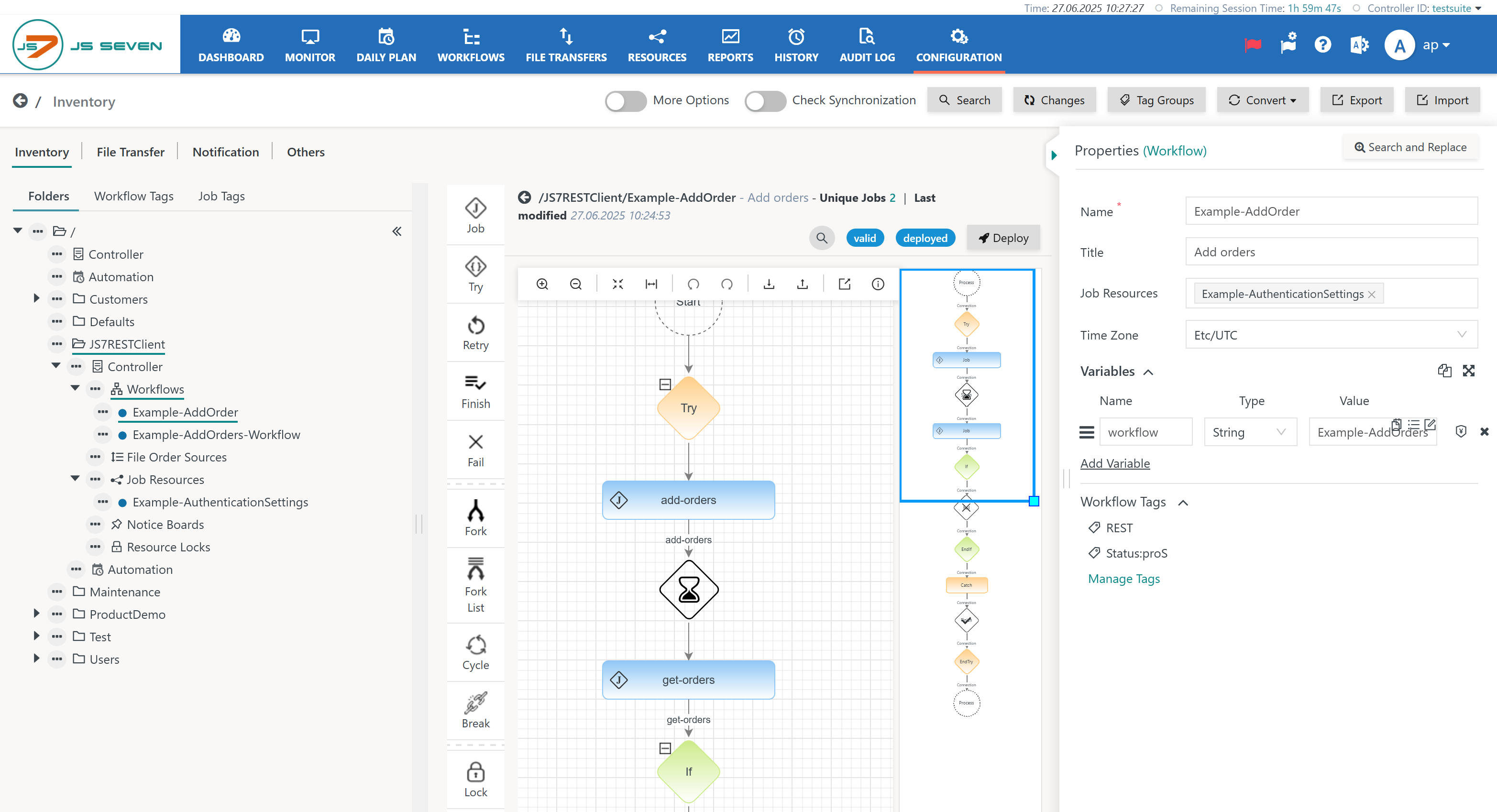
Task: Collapse the Job Resources tree node
Action: (x=75, y=478)
